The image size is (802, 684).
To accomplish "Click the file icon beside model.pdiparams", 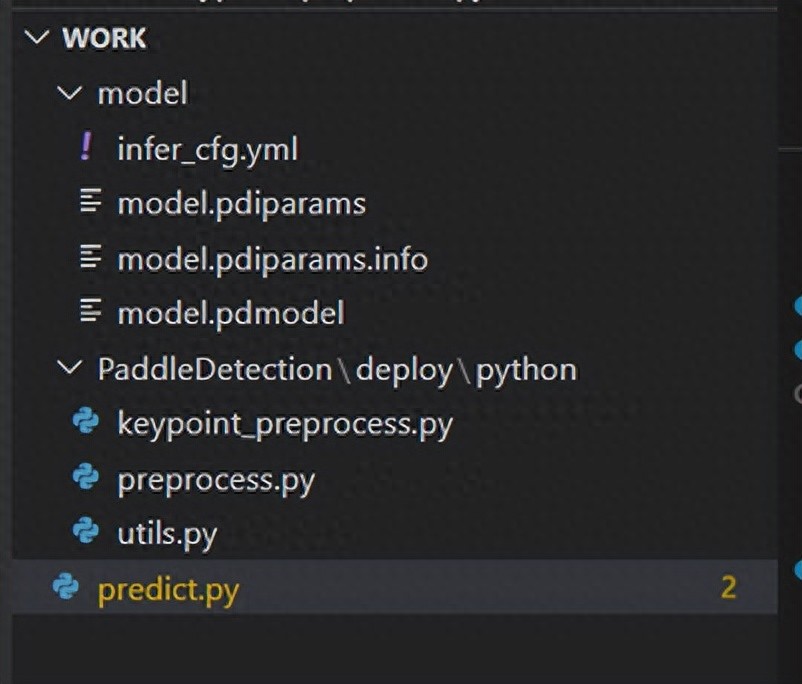I will (x=90, y=203).
